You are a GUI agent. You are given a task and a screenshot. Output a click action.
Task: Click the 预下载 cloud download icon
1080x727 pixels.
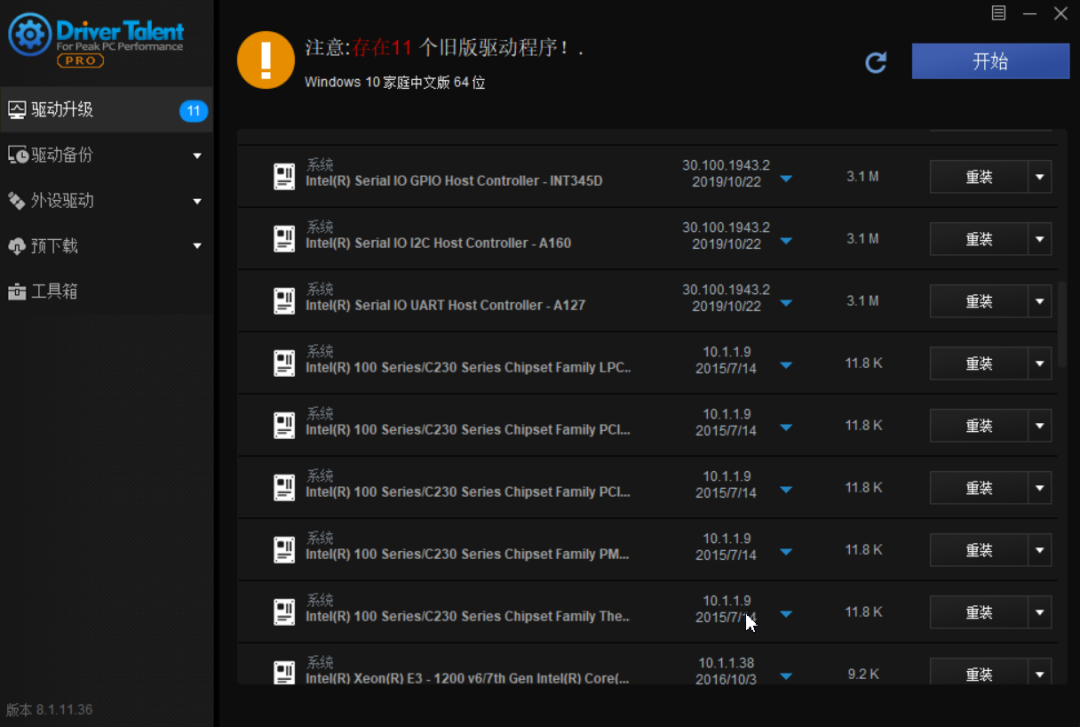17,246
